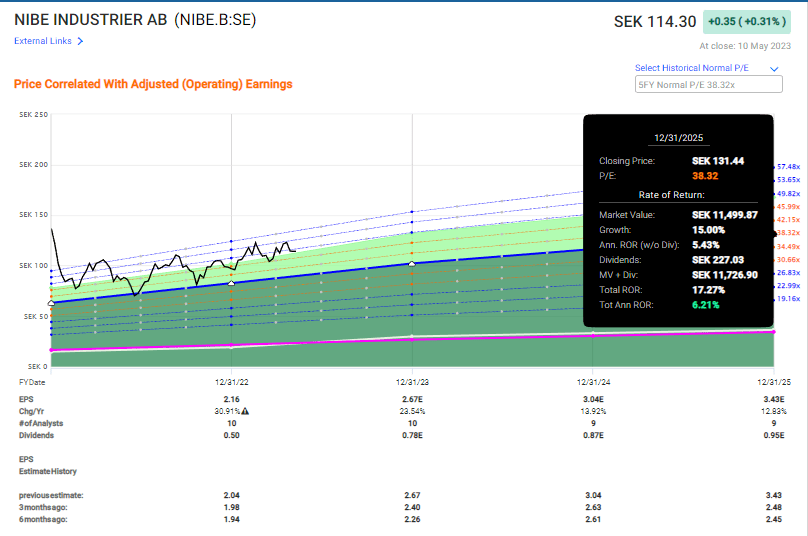Click the Closing Price SEK 131.44 value
The image size is (808, 536).
(x=718, y=161)
